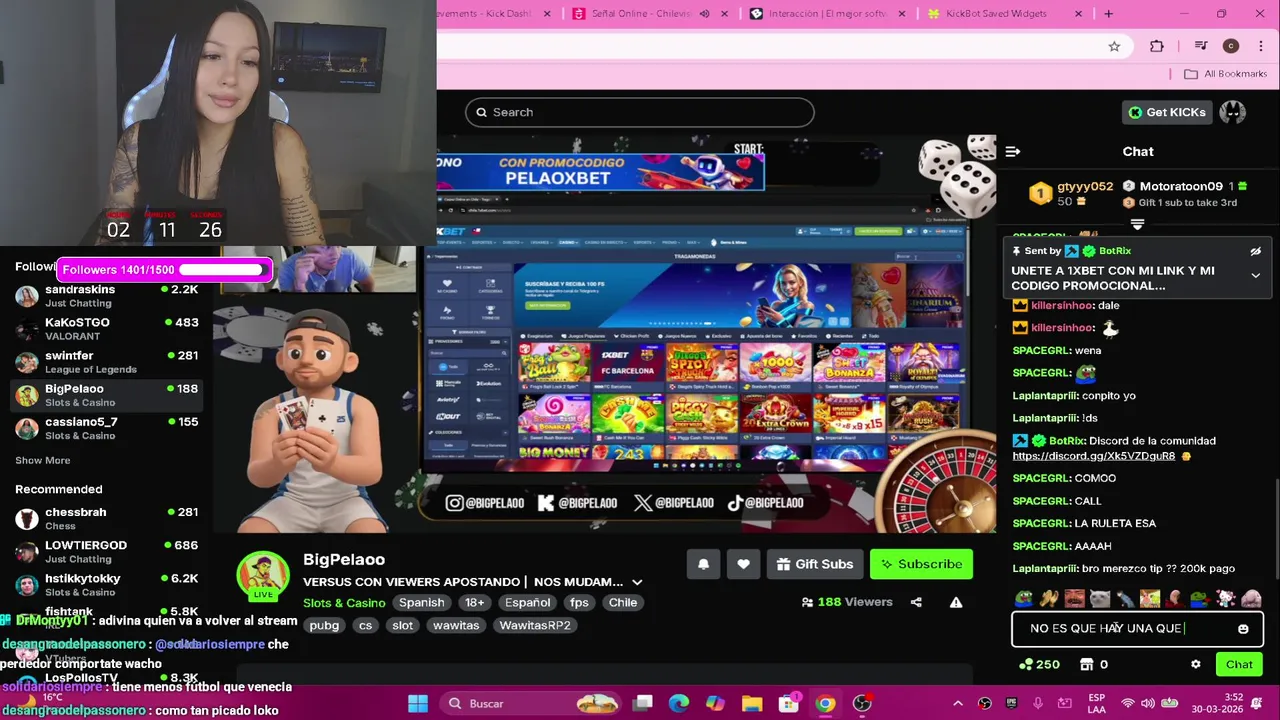Send message with the green Chat button
This screenshot has width=1280, height=720.
(1239, 664)
